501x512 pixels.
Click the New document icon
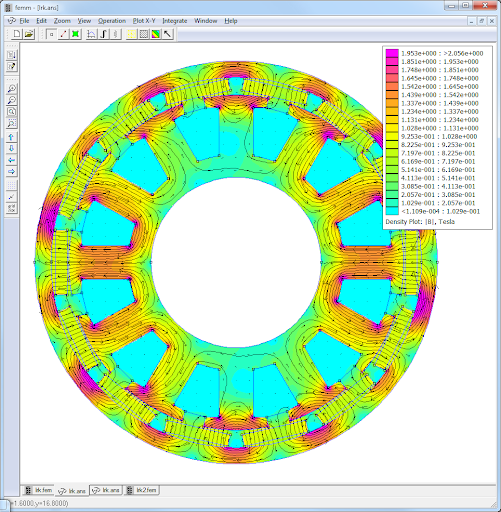point(16,34)
